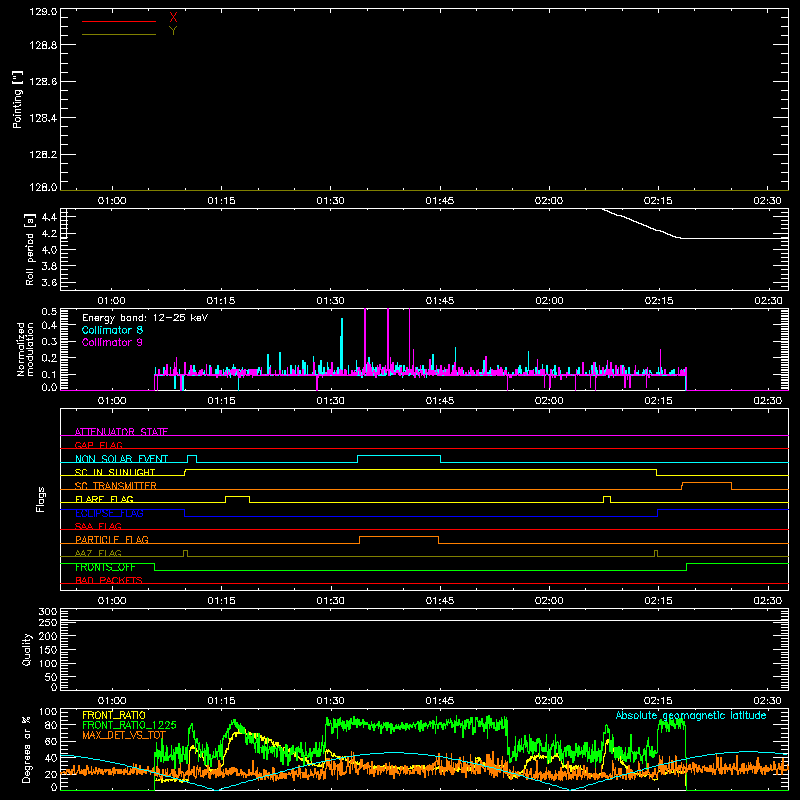Select the orange MAX_DET_VS_TOT legend entry

(x=124, y=735)
